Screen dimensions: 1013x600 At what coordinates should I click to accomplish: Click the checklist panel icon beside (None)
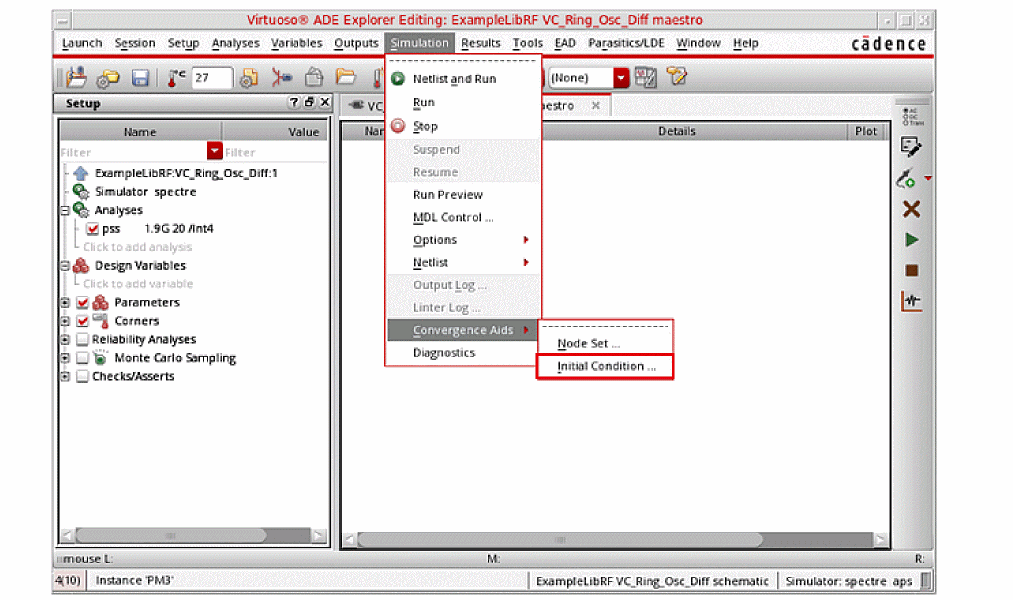645,78
